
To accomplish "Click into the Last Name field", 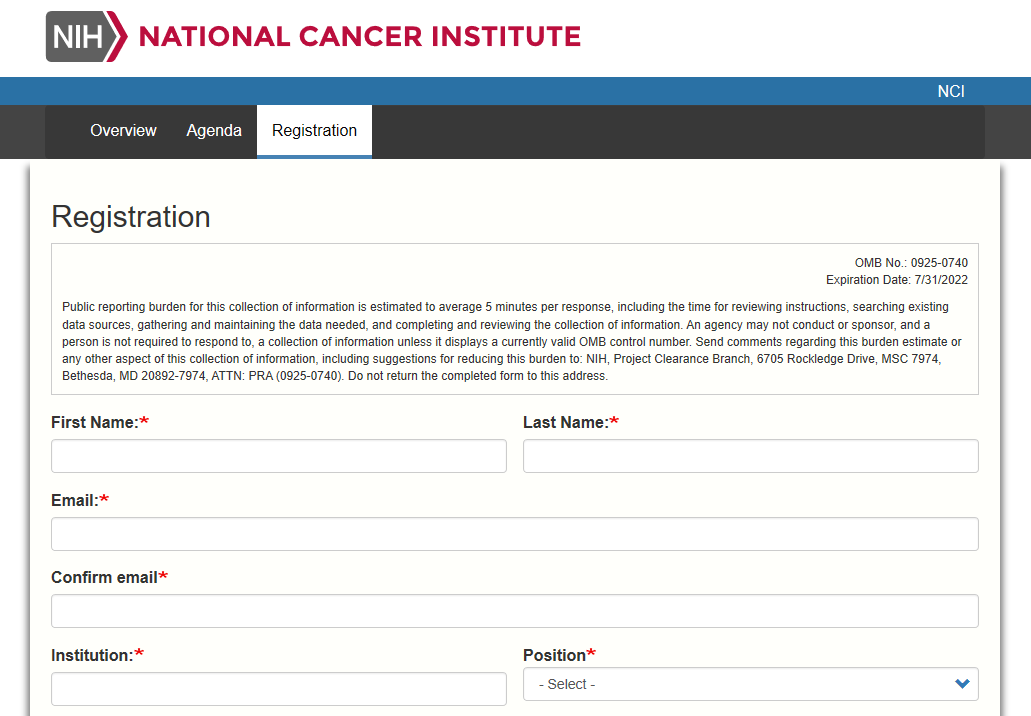I will click(x=750, y=456).
